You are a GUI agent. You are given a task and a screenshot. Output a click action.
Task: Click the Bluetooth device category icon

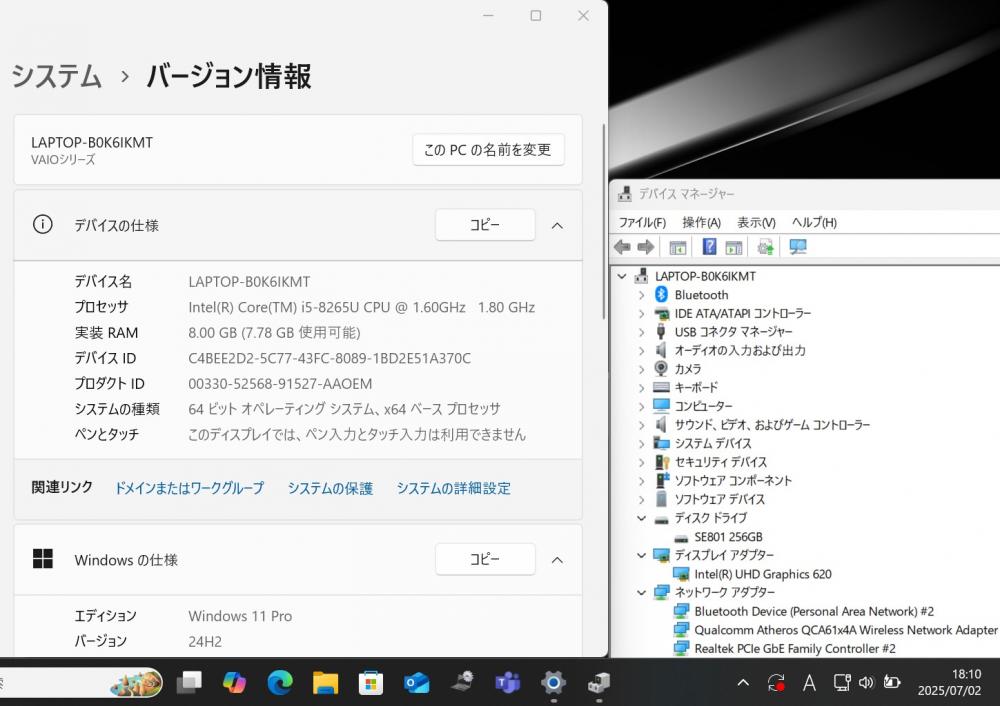pos(661,294)
